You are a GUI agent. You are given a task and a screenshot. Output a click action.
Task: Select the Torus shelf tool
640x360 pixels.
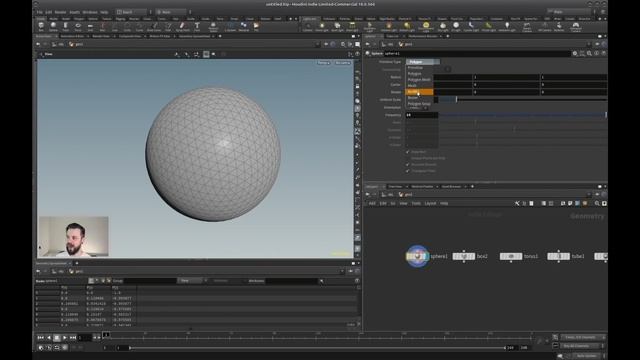pyautogui.click(x=78, y=27)
